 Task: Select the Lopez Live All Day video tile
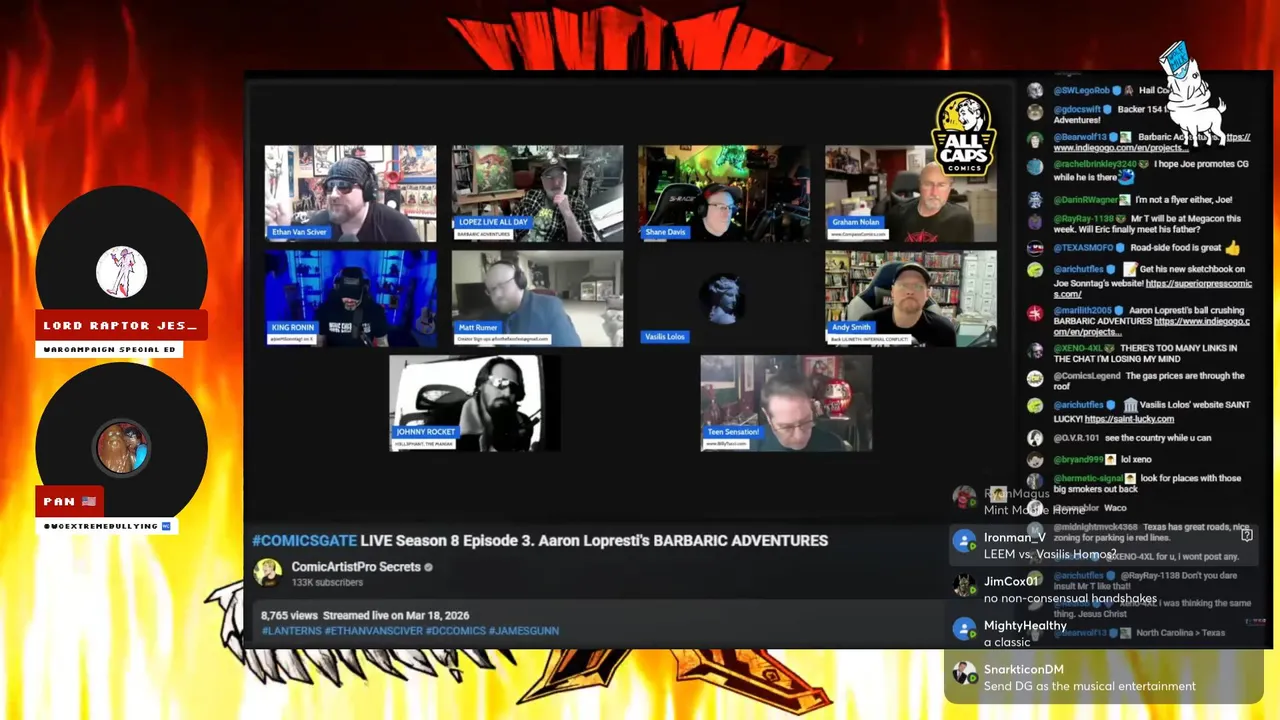[537, 193]
